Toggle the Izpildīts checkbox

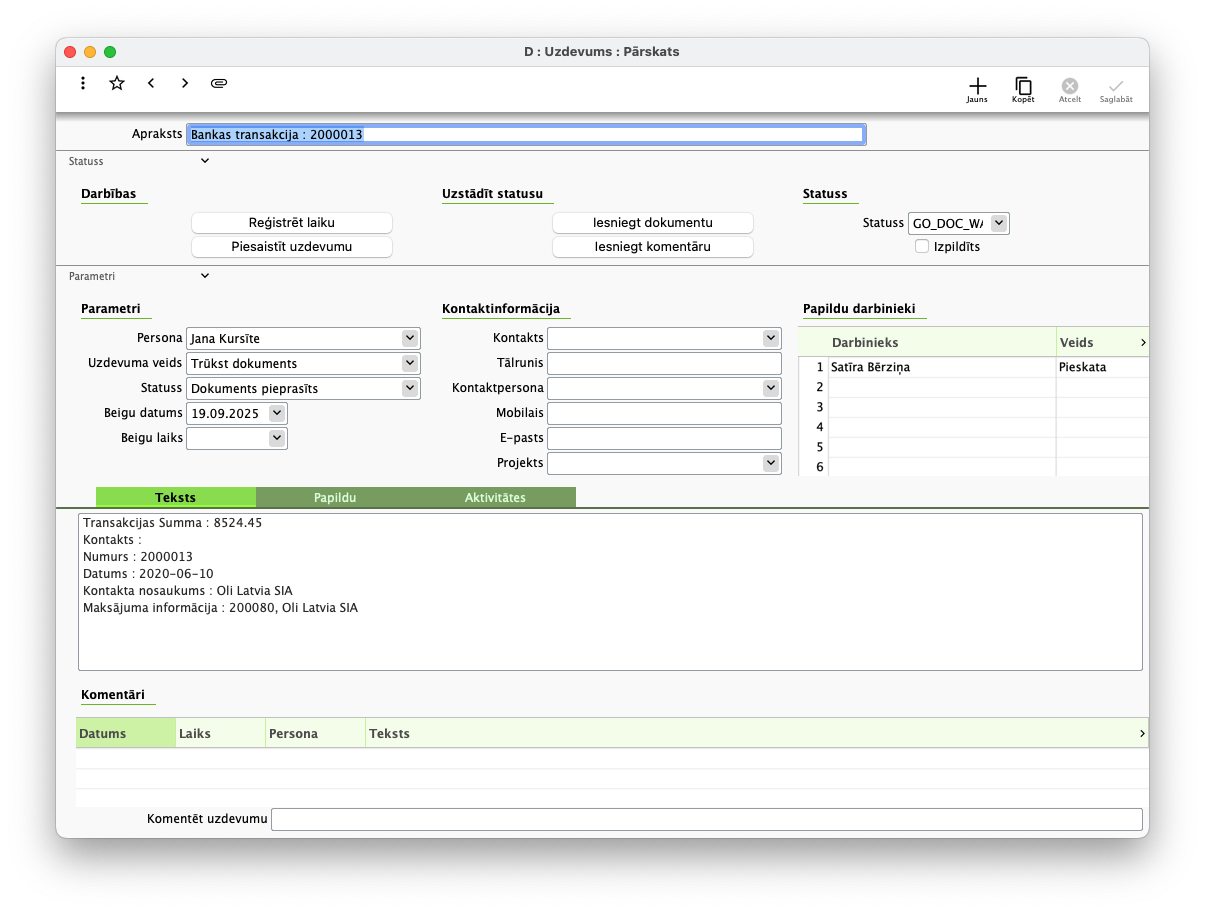[x=922, y=246]
